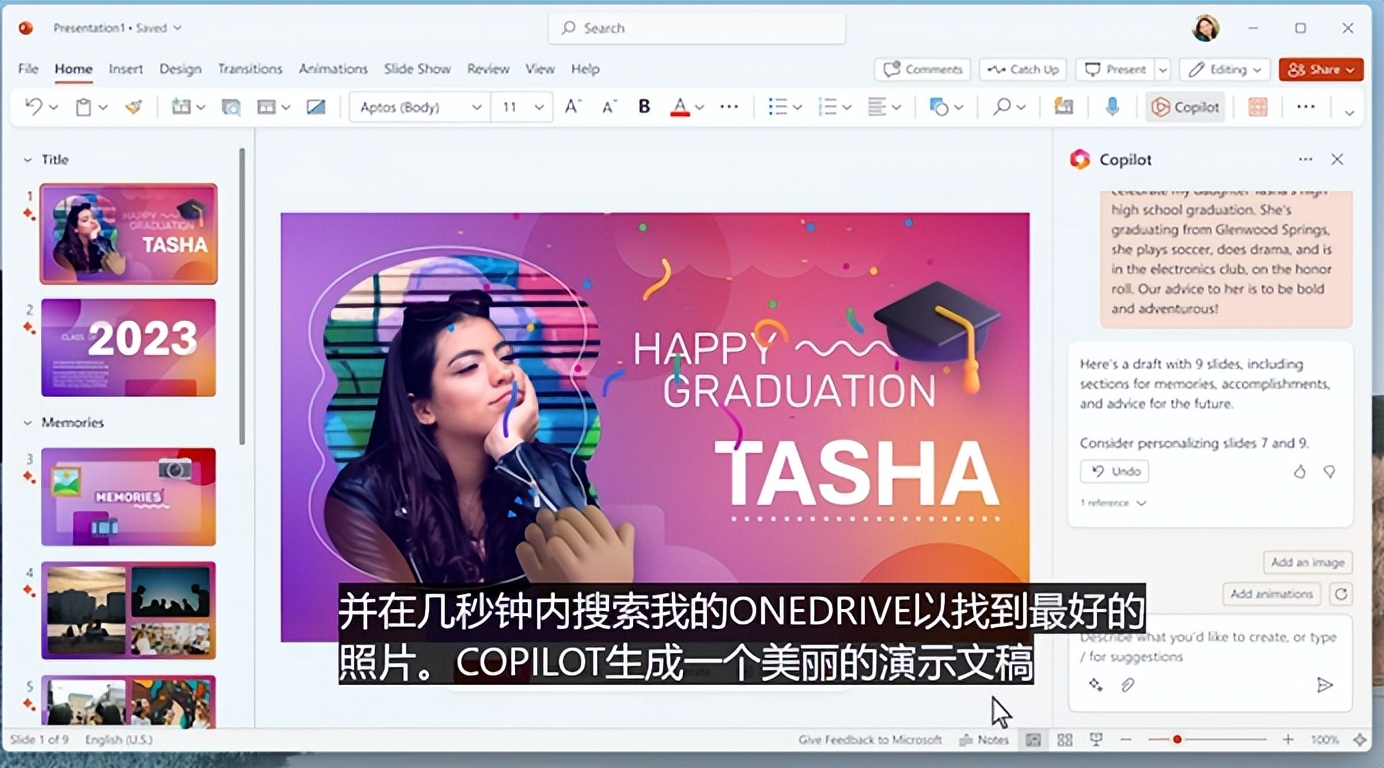Expand the ribbon with the far-right chevron

pos(1349,112)
